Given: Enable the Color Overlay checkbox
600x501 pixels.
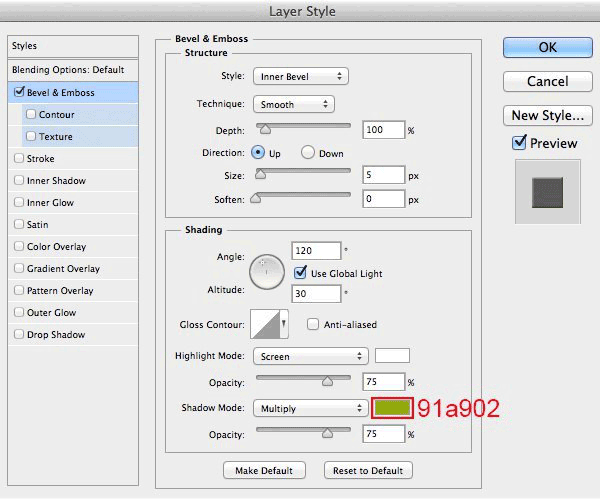Looking at the screenshot, I should 19,246.
